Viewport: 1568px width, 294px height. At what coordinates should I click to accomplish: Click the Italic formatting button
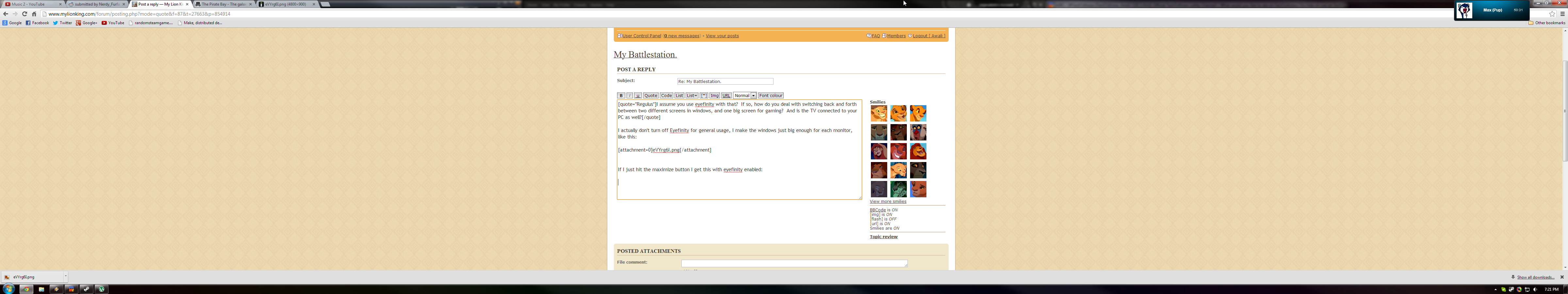pyautogui.click(x=629, y=96)
